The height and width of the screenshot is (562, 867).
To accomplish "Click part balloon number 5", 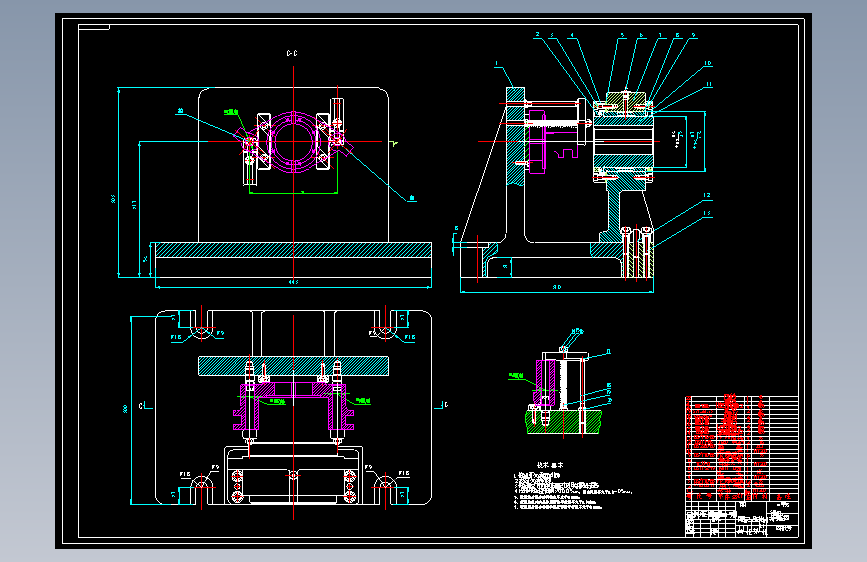I will (x=623, y=35).
